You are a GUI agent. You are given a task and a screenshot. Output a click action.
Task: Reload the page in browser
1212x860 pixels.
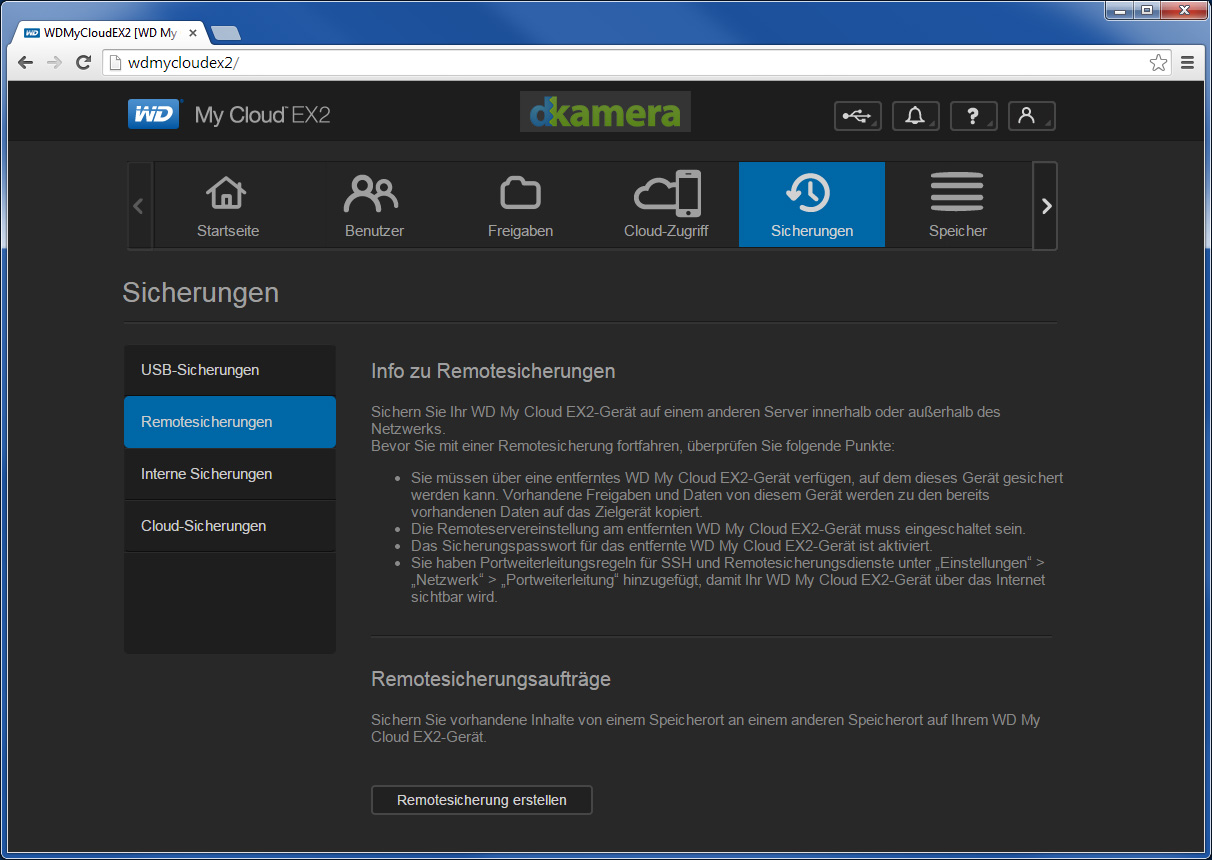(84, 63)
